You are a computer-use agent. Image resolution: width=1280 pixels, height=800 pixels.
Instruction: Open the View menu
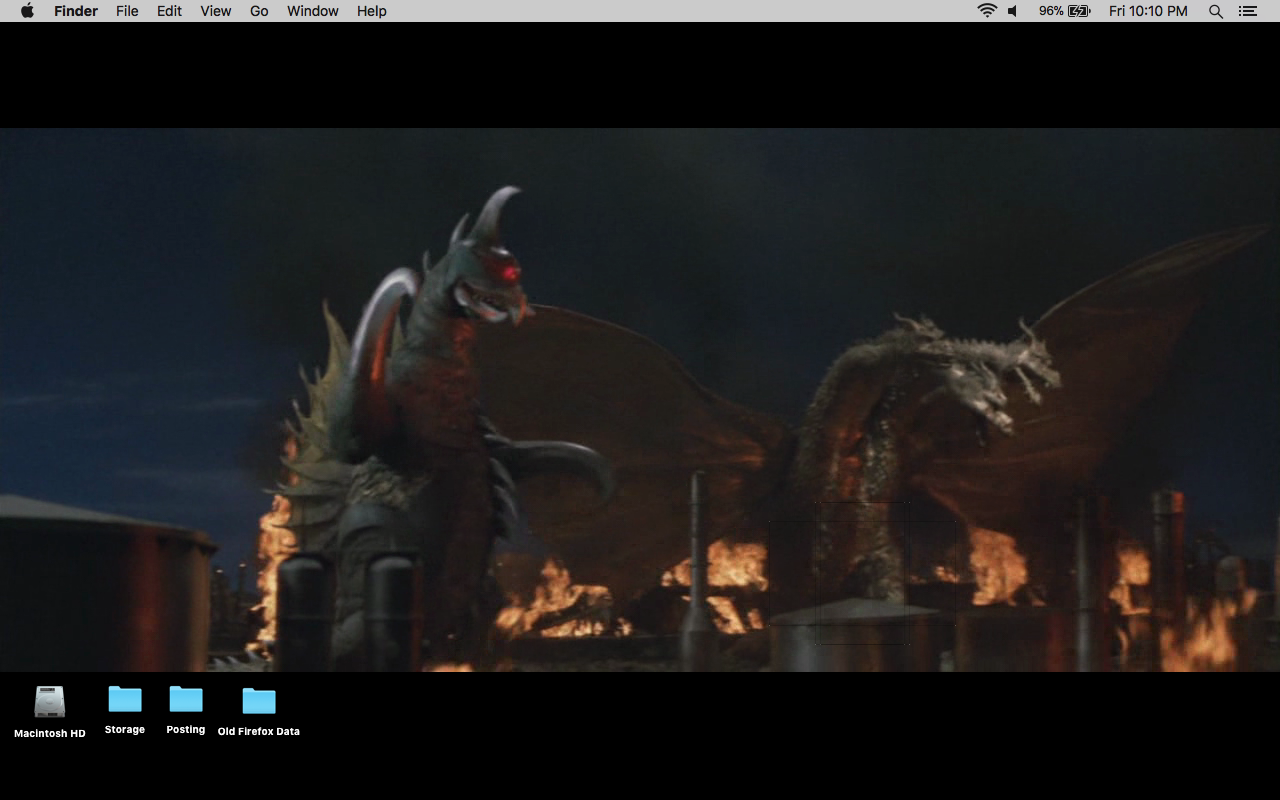[215, 11]
